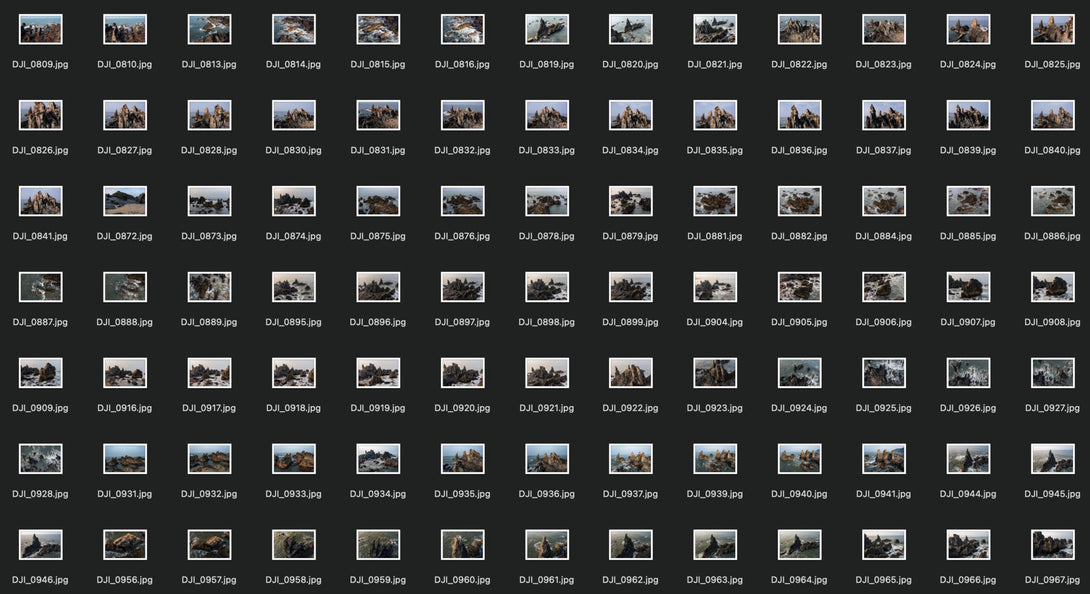Click the DJI_0919.jpg filename text
The width and height of the screenshot is (1090, 594).
tap(378, 408)
